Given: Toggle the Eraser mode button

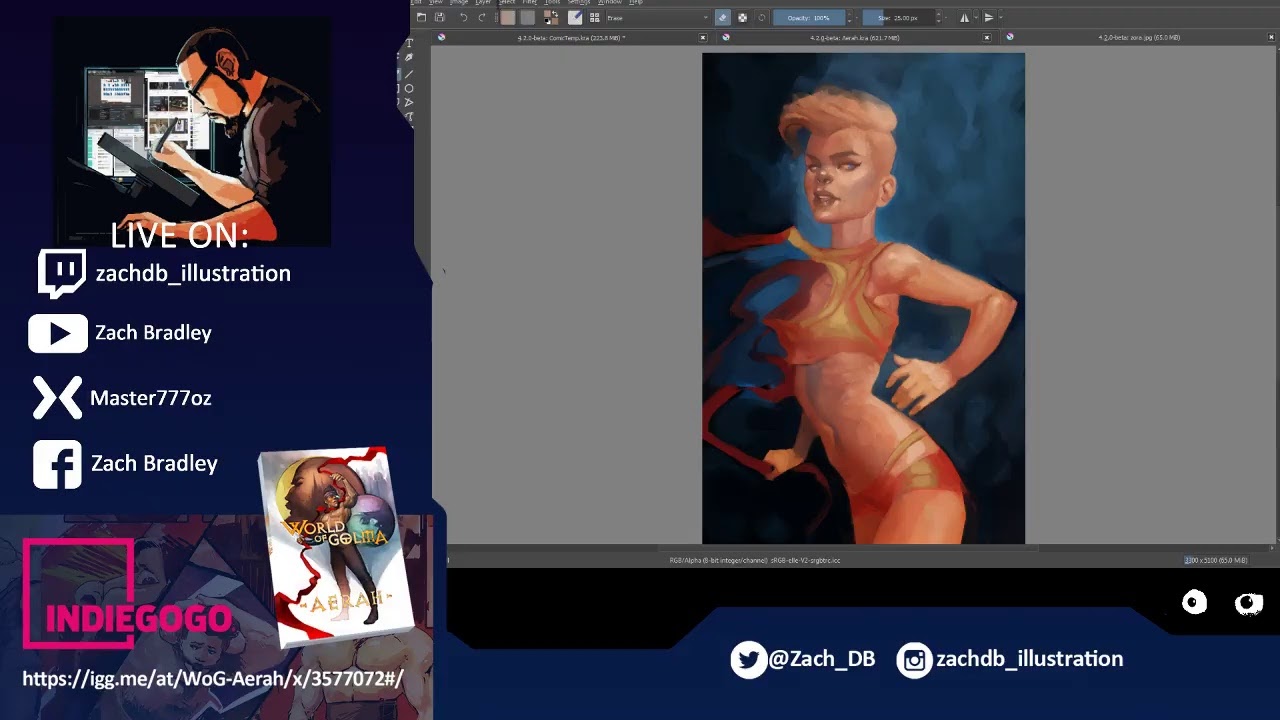Looking at the screenshot, I should [x=722, y=18].
